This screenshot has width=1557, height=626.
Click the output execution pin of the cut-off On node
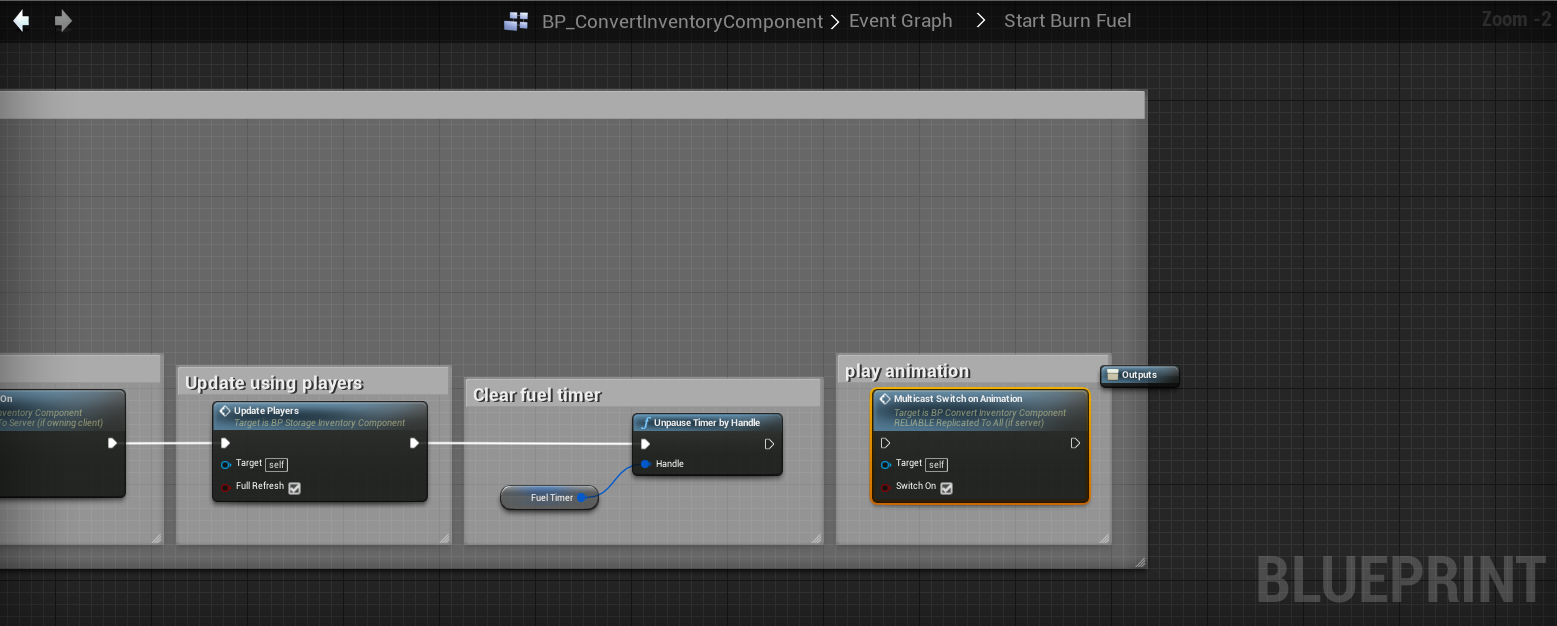113,443
